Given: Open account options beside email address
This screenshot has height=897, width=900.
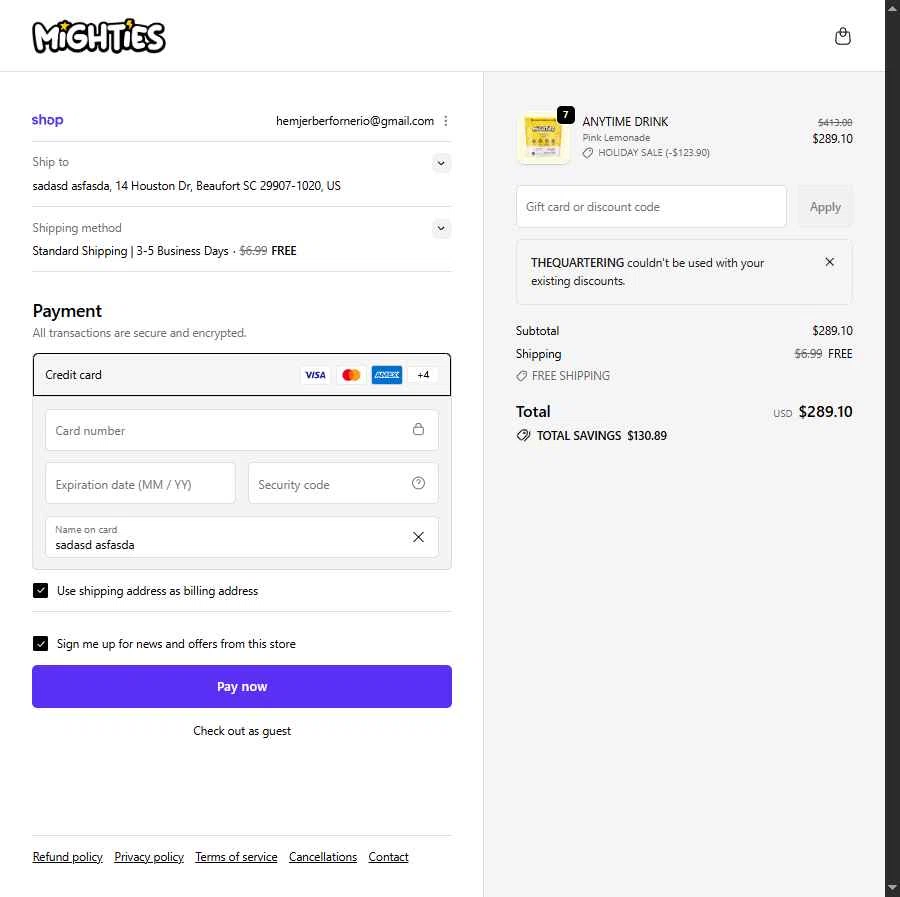Looking at the screenshot, I should pos(446,121).
